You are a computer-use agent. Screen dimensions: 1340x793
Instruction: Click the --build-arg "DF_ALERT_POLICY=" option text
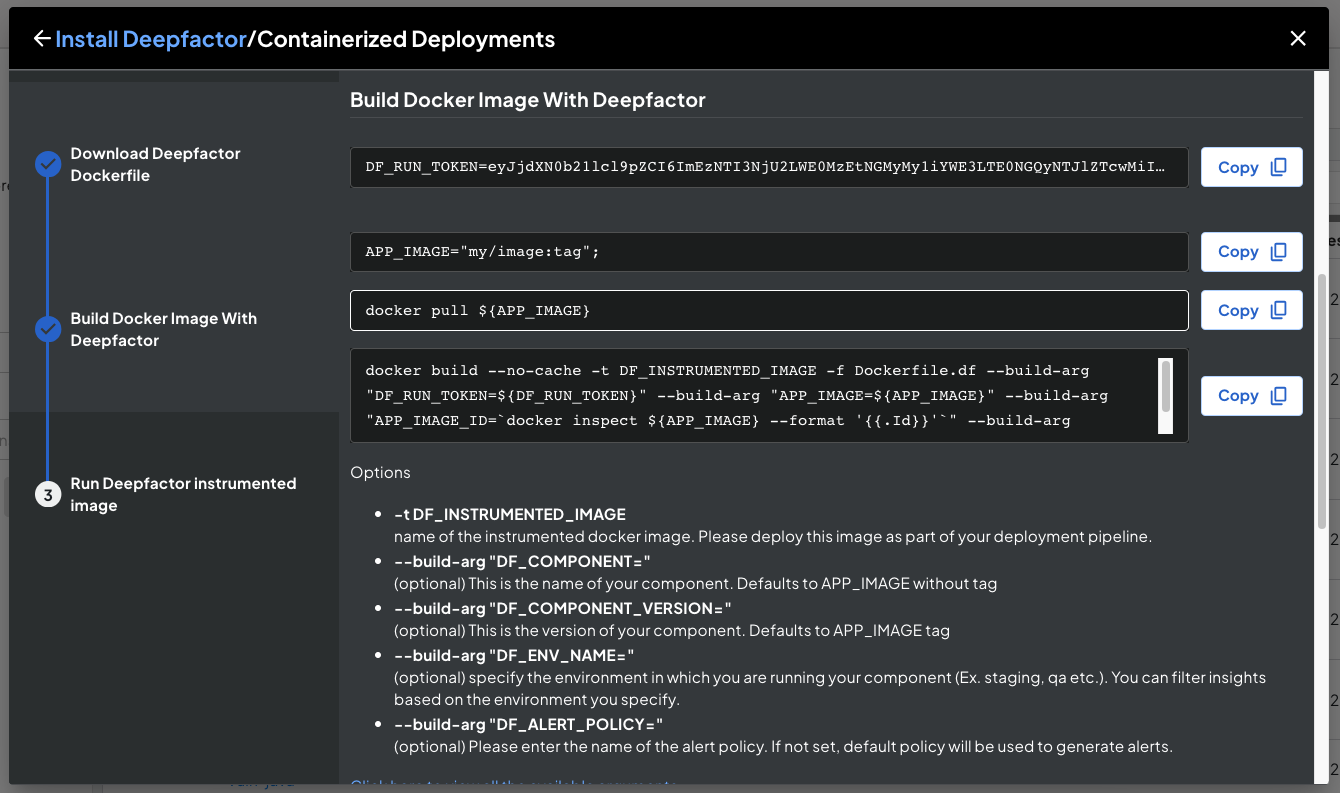tap(529, 723)
